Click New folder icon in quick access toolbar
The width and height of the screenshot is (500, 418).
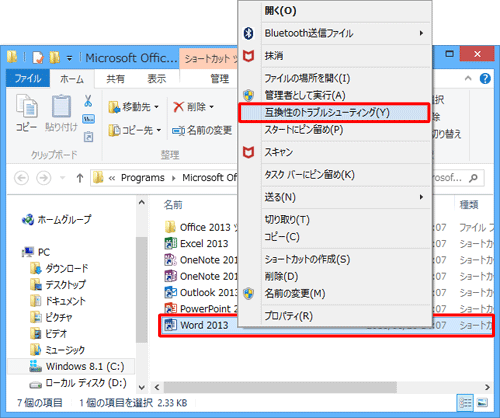click(x=54, y=57)
